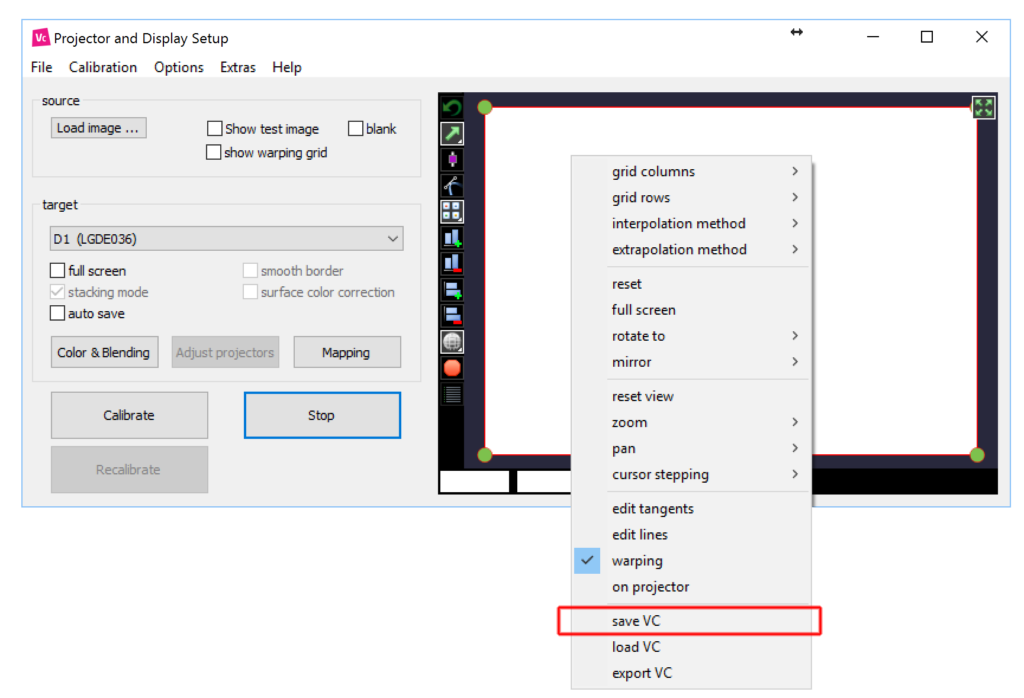Click the add column icon with green plus
1024x698 pixels.
pyautogui.click(x=452, y=238)
